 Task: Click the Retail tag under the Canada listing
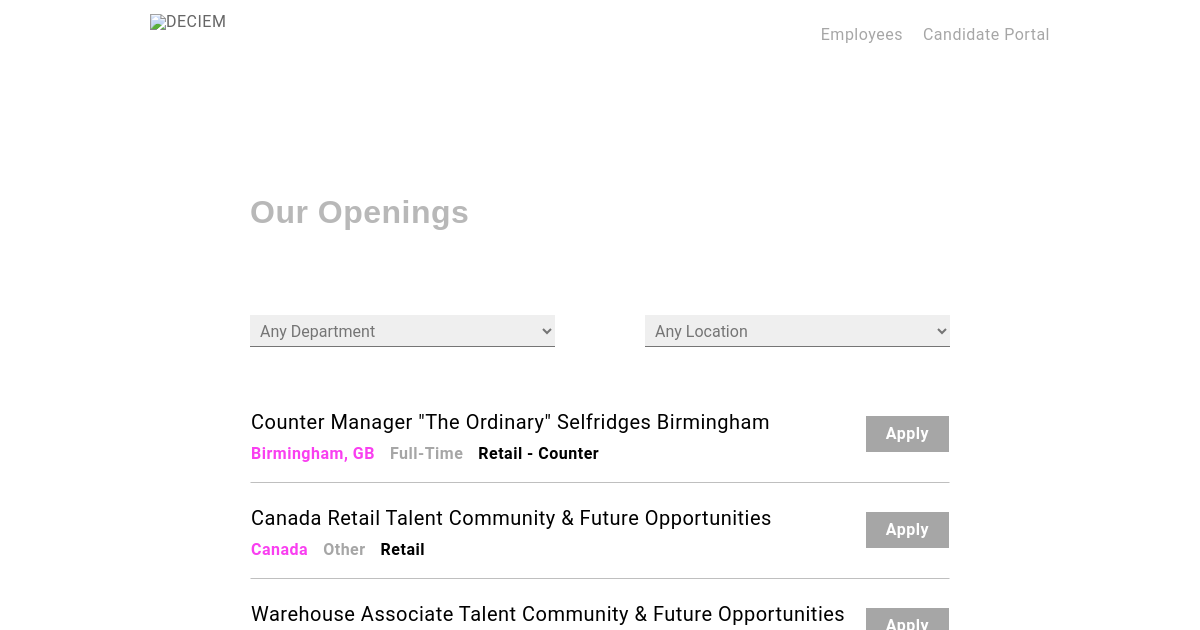click(x=402, y=550)
